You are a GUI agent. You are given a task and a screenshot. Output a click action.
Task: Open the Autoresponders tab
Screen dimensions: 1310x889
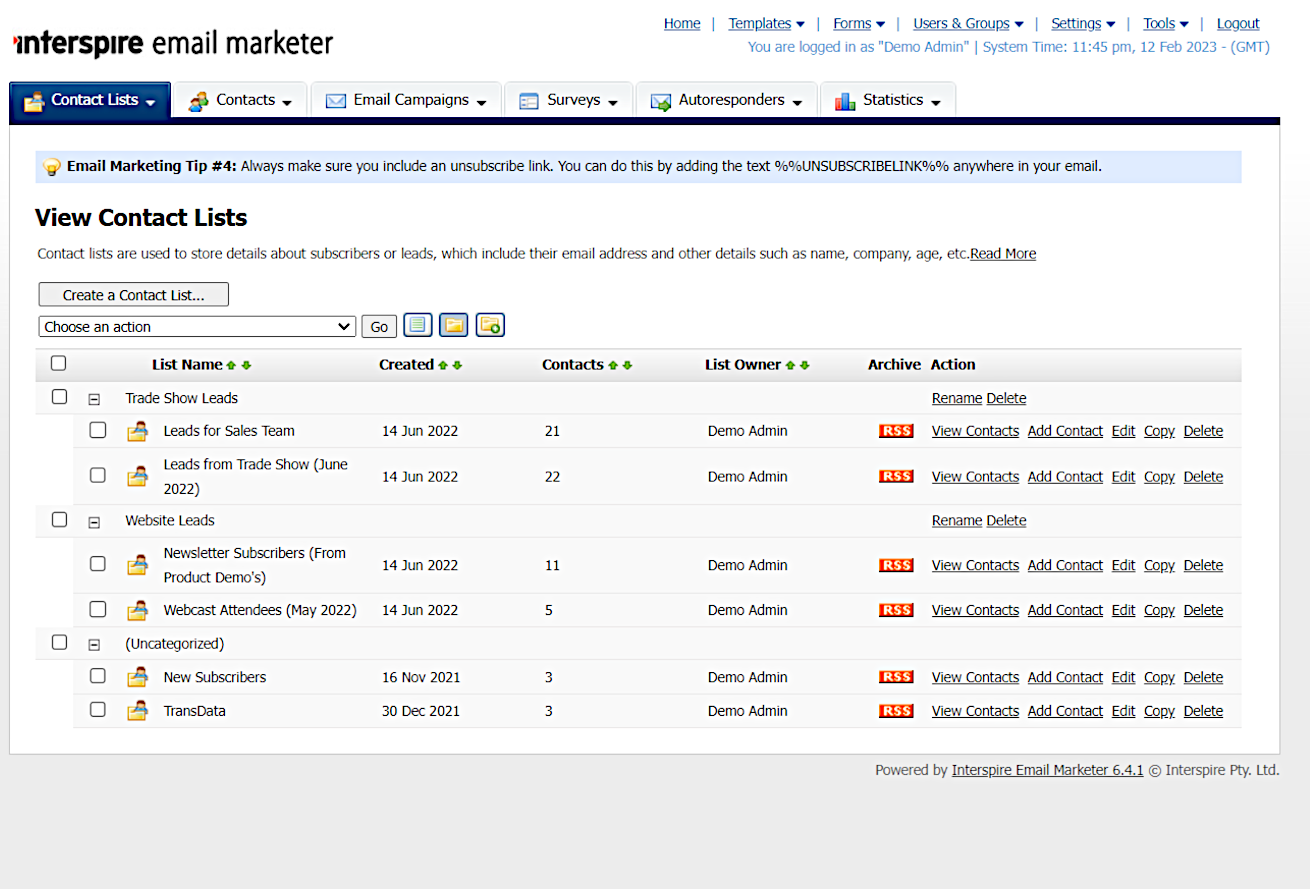tap(726, 100)
